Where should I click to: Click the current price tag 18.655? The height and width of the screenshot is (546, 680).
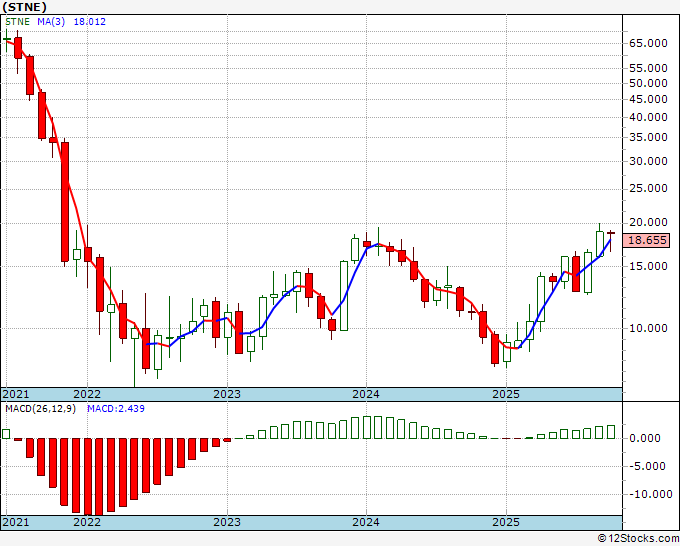[647, 240]
